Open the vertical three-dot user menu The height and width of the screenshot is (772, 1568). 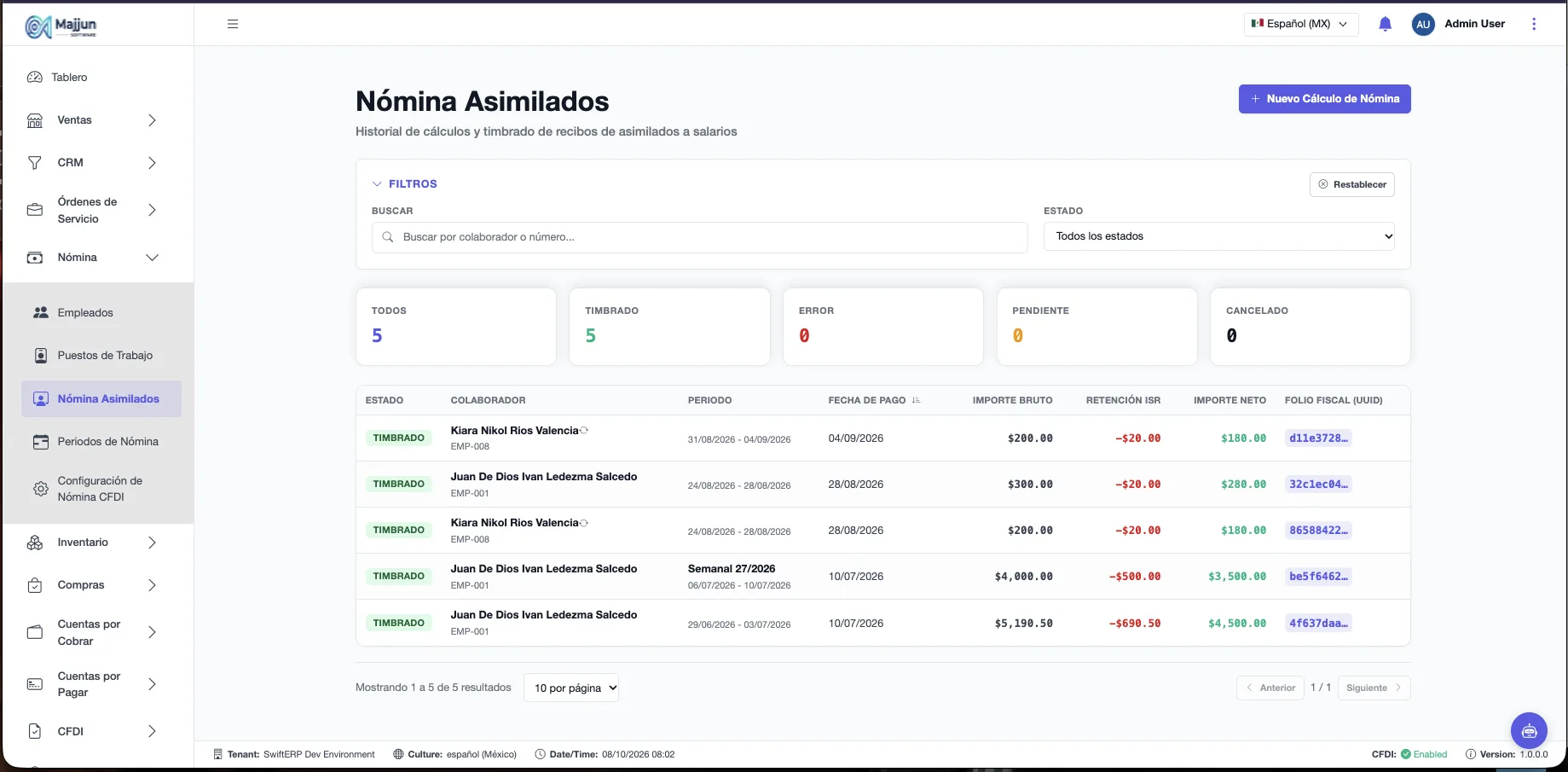click(x=1534, y=24)
